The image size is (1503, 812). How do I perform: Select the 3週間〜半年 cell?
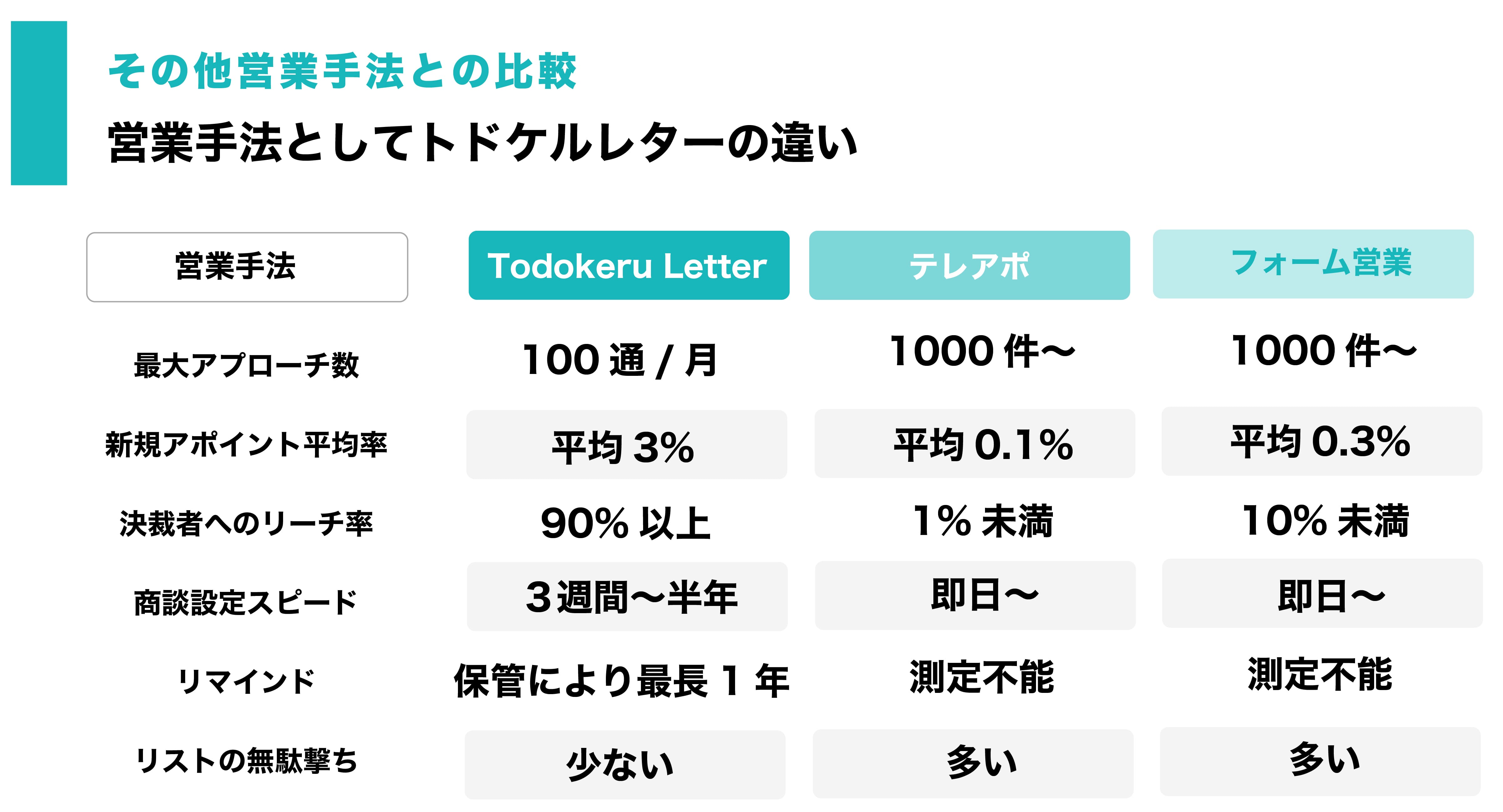(x=627, y=596)
